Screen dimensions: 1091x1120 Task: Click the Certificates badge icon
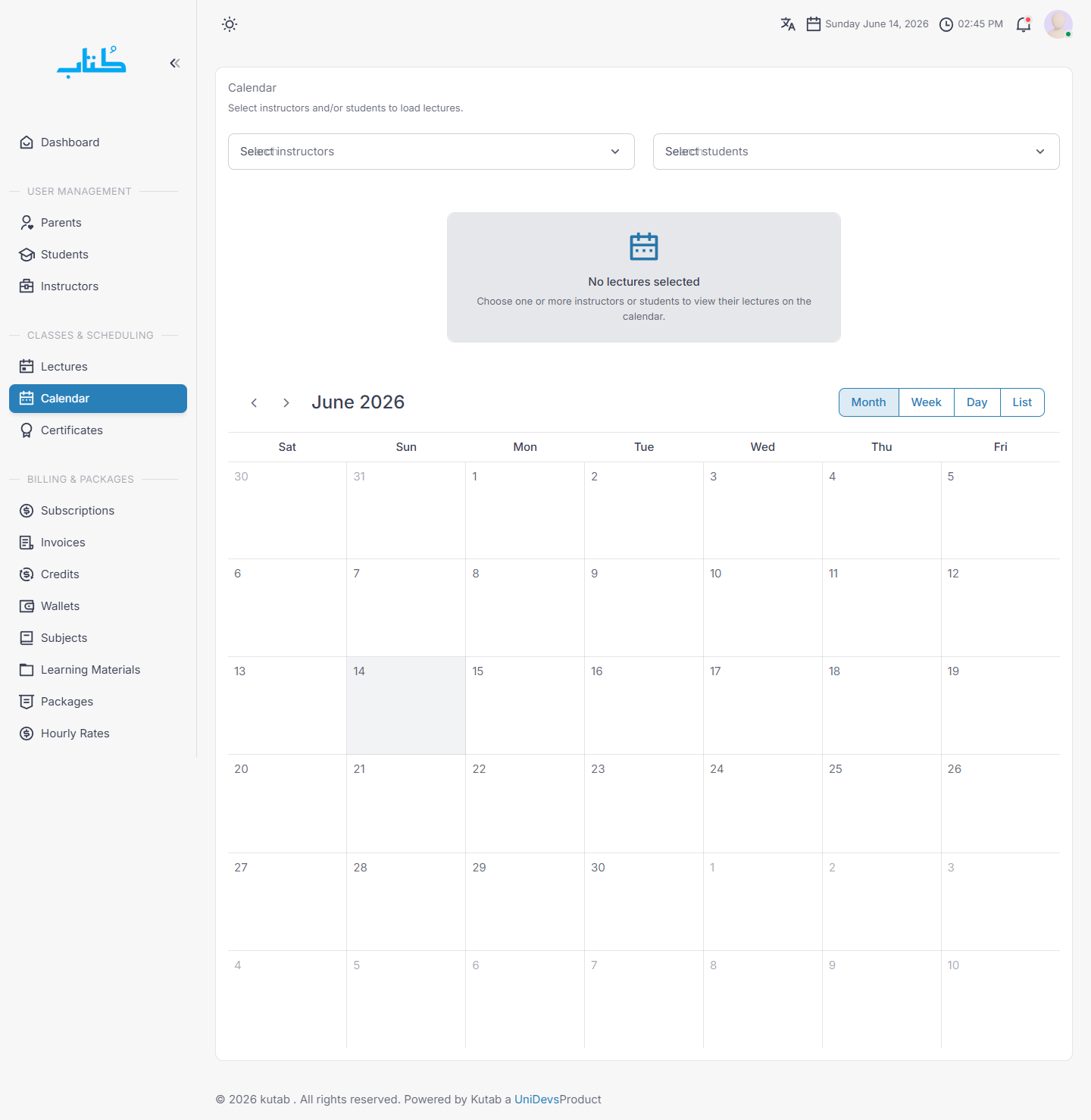coord(27,430)
